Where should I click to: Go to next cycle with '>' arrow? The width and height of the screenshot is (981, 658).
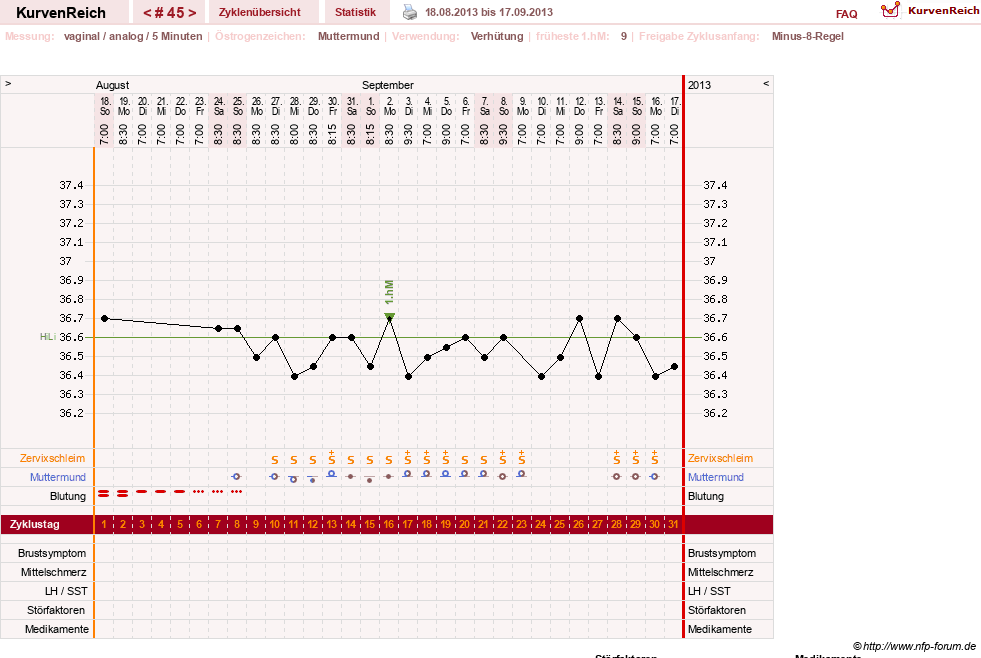click(192, 13)
